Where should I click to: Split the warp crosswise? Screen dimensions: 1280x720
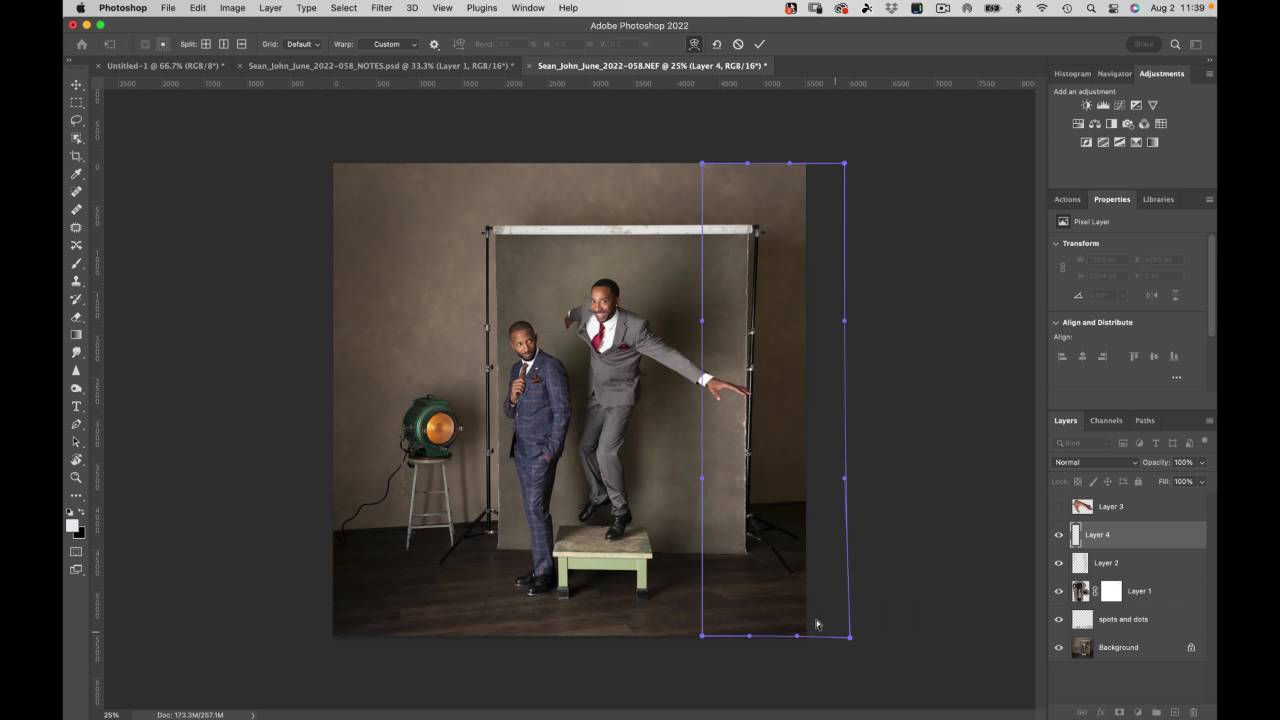tap(206, 44)
